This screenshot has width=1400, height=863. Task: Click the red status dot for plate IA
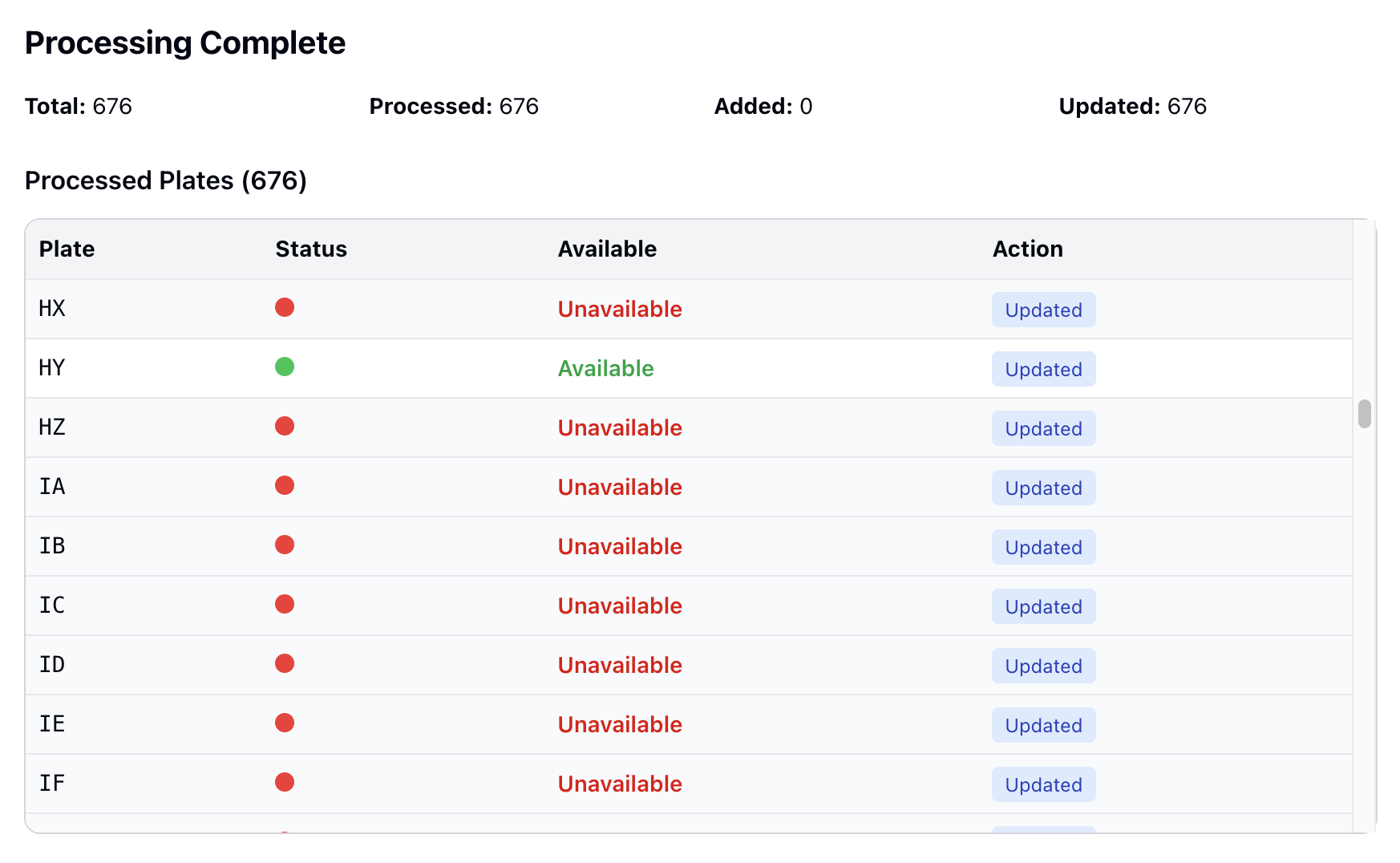(x=285, y=485)
